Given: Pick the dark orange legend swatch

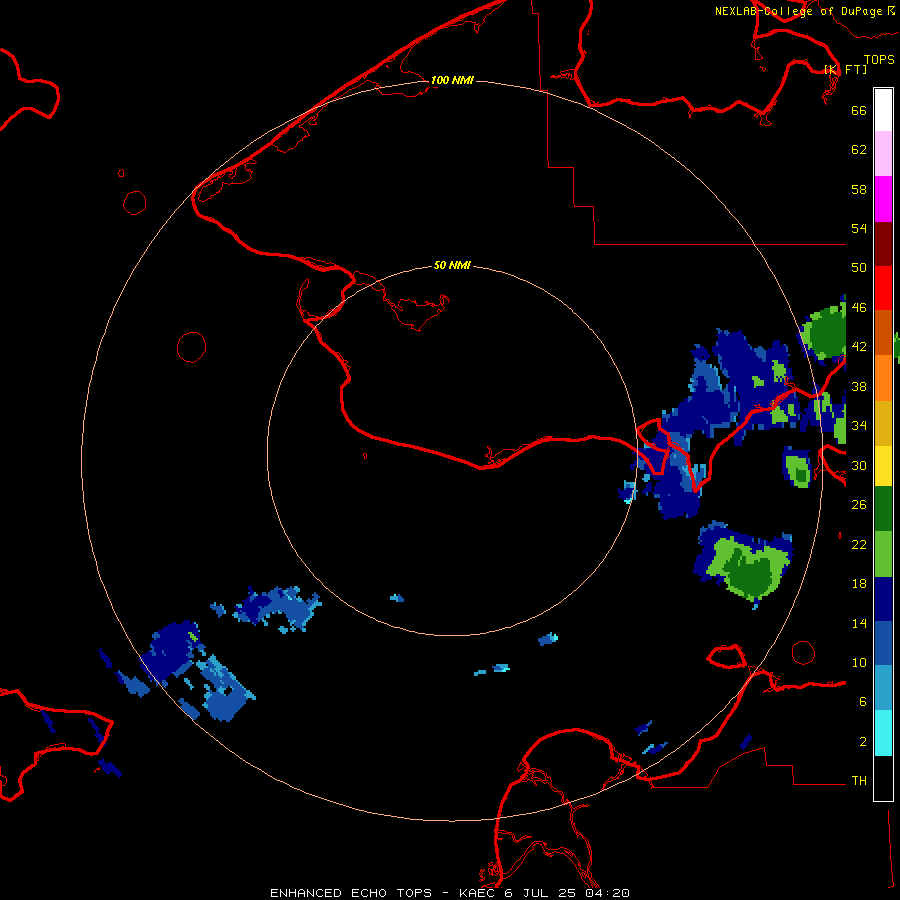Looking at the screenshot, I should [883, 332].
